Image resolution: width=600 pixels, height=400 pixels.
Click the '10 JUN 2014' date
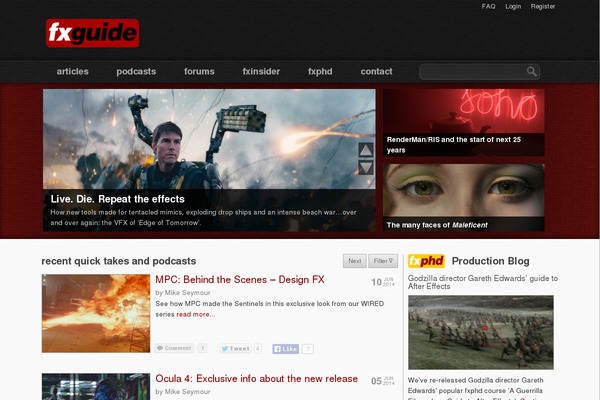[383, 282]
